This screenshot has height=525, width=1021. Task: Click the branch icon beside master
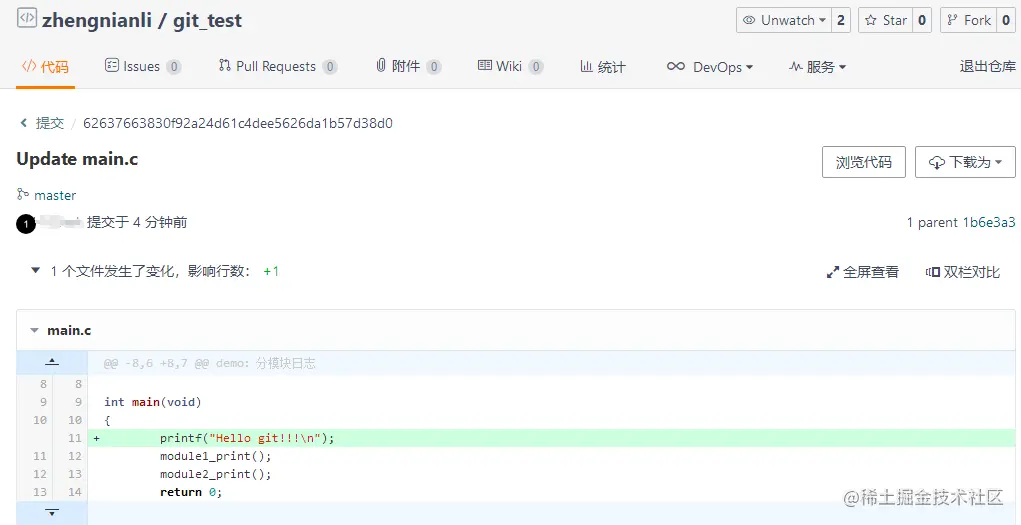coord(23,194)
